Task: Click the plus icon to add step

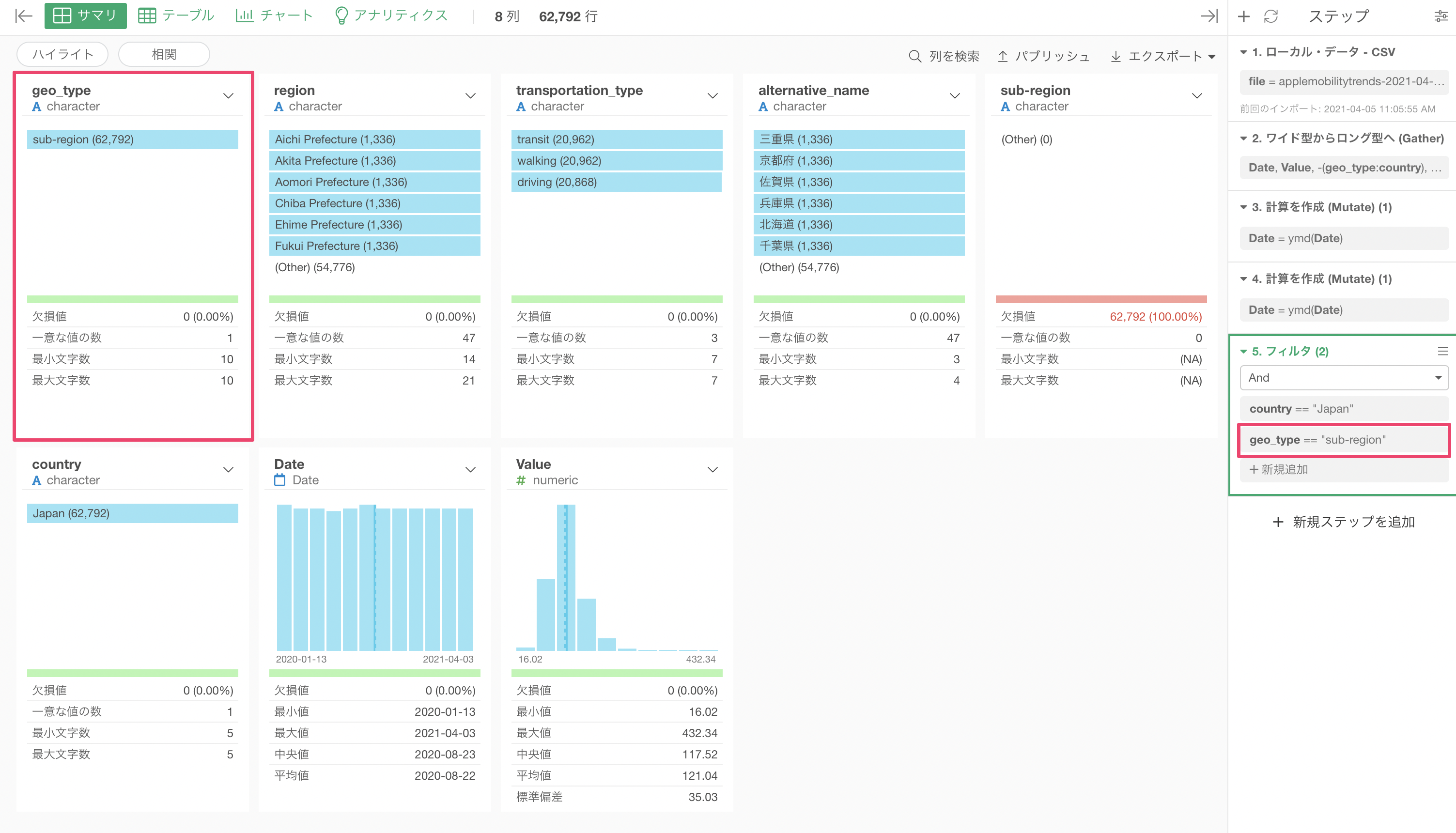Action: click(1243, 16)
